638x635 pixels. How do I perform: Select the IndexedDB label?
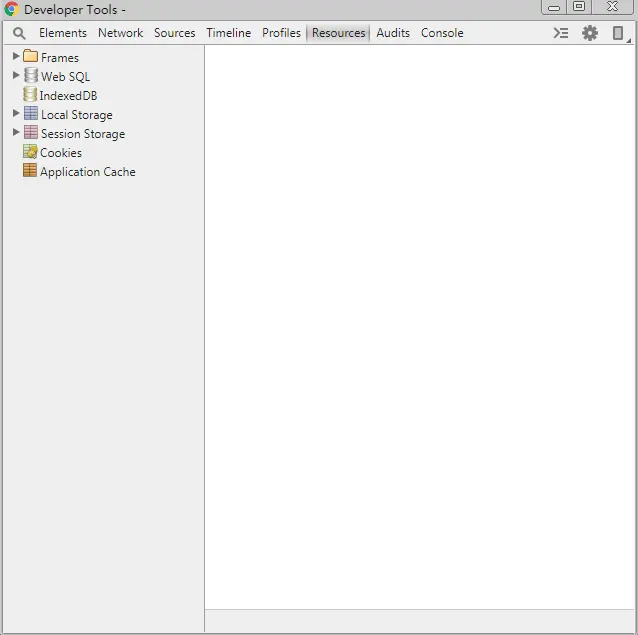point(68,96)
